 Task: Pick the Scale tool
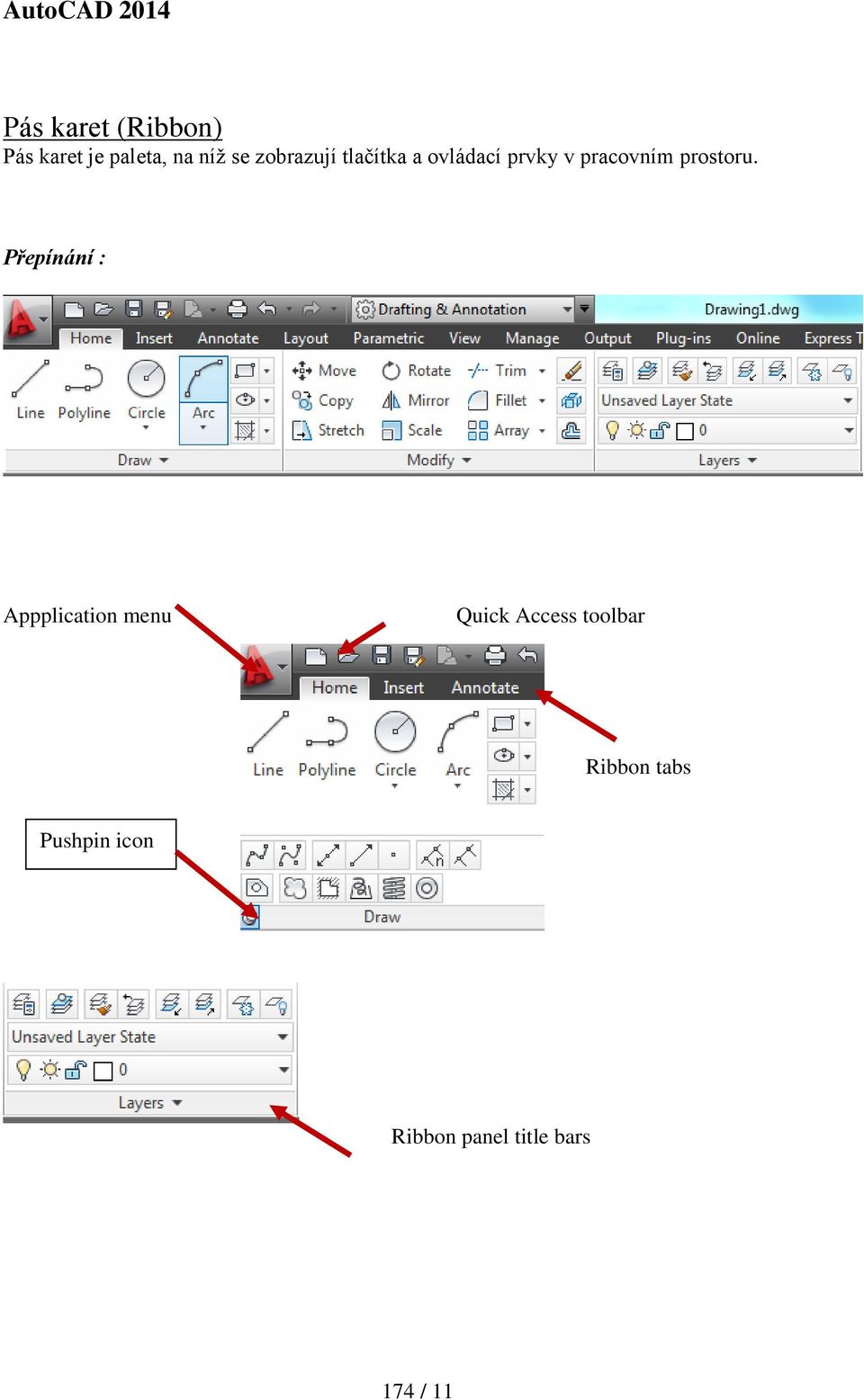[x=412, y=431]
